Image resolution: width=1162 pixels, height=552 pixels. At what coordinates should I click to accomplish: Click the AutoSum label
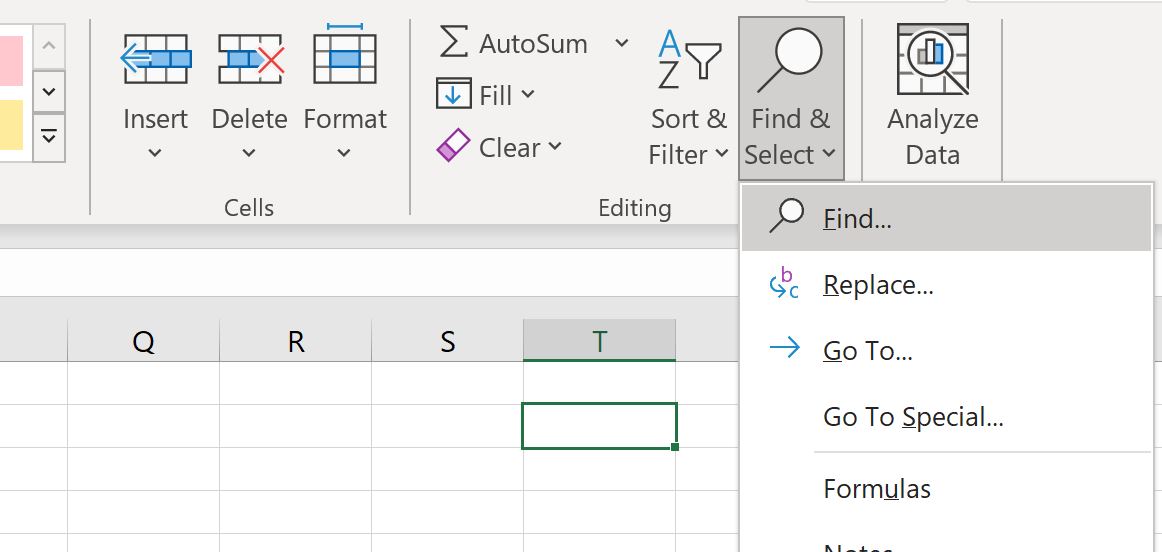(533, 44)
